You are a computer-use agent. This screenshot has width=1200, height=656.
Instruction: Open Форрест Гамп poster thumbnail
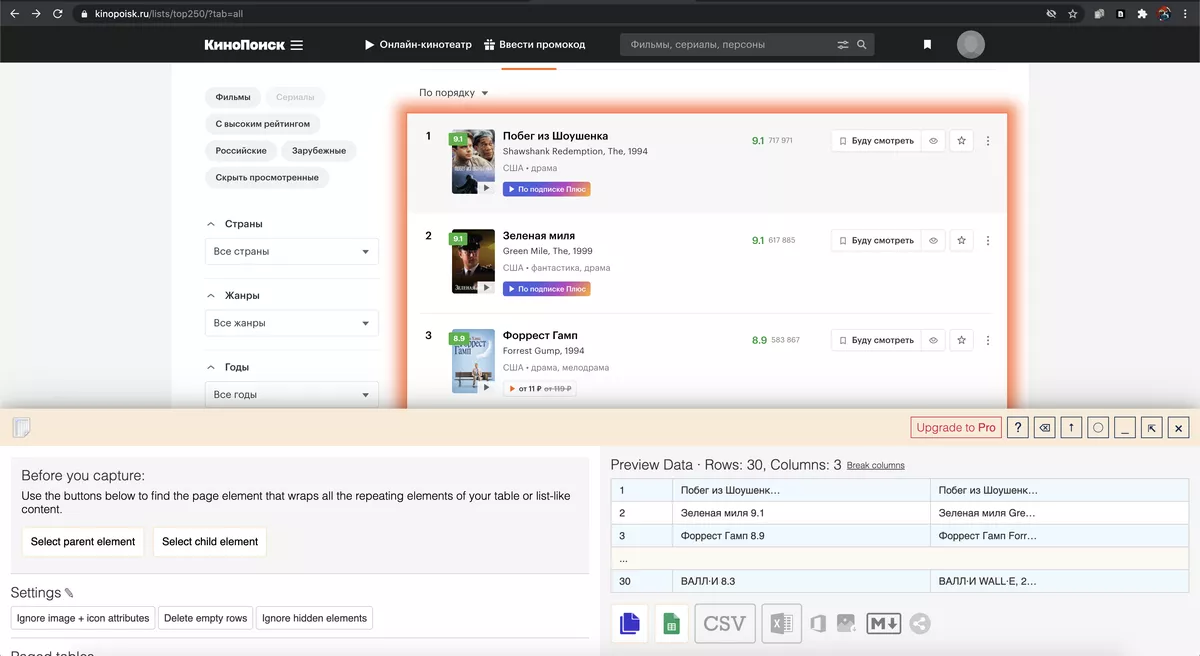[473, 362]
